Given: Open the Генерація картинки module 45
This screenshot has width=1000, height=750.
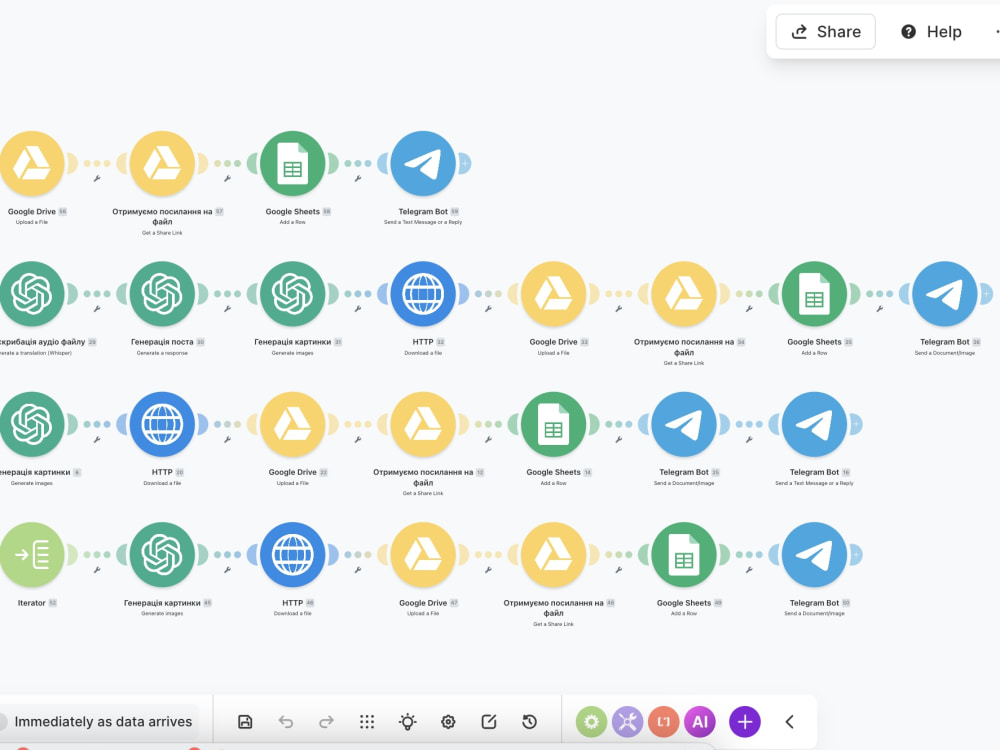Looking at the screenshot, I should click(x=162, y=555).
